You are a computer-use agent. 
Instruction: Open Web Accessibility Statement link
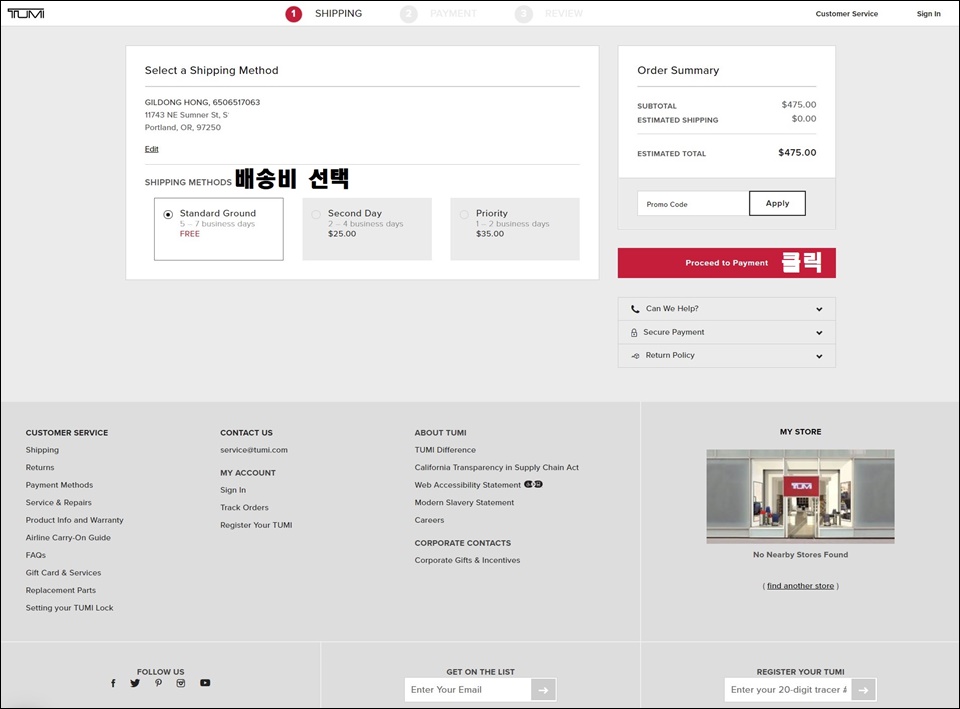click(468, 485)
